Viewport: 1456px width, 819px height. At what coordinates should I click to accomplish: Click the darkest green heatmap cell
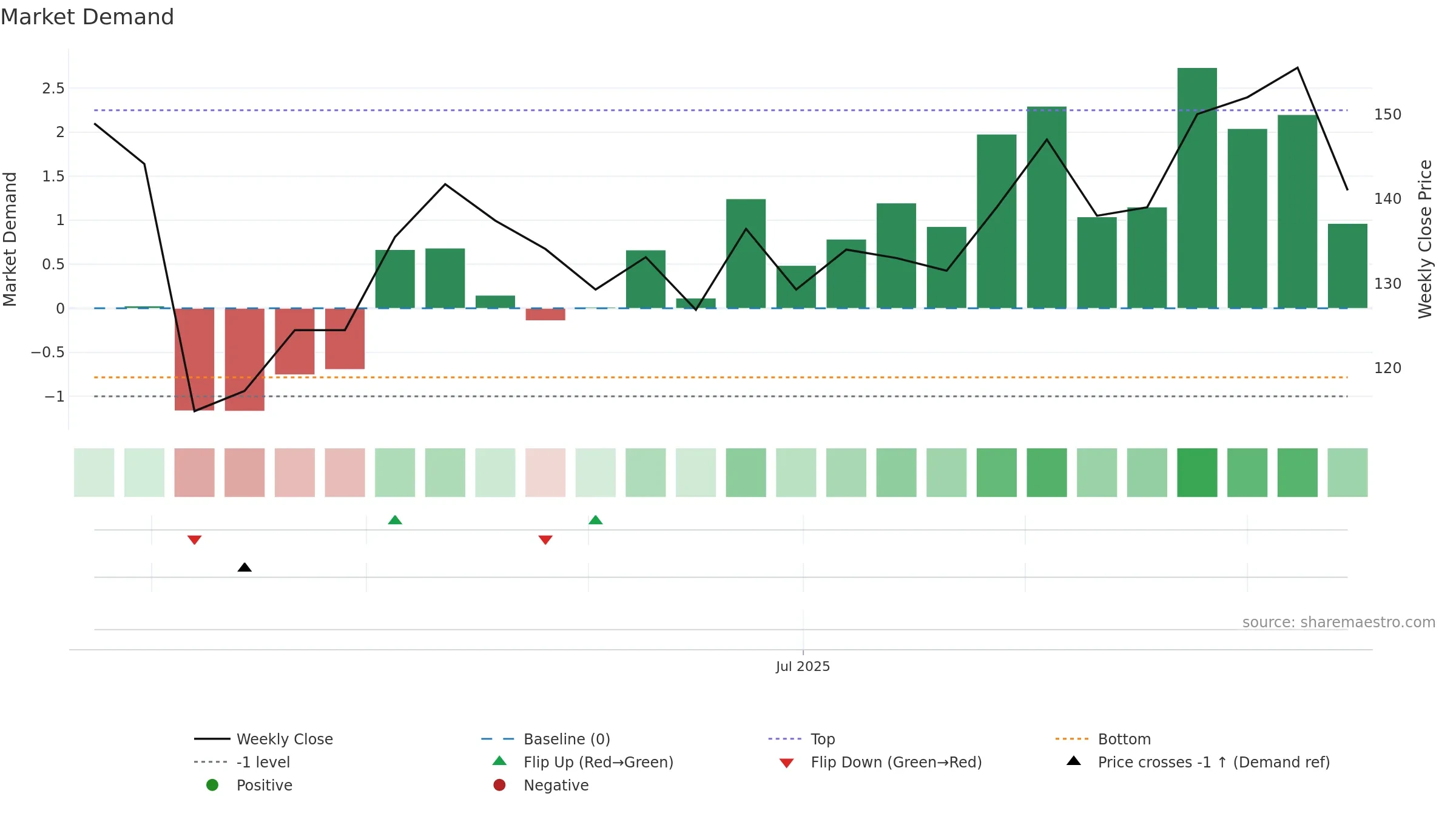(1197, 473)
